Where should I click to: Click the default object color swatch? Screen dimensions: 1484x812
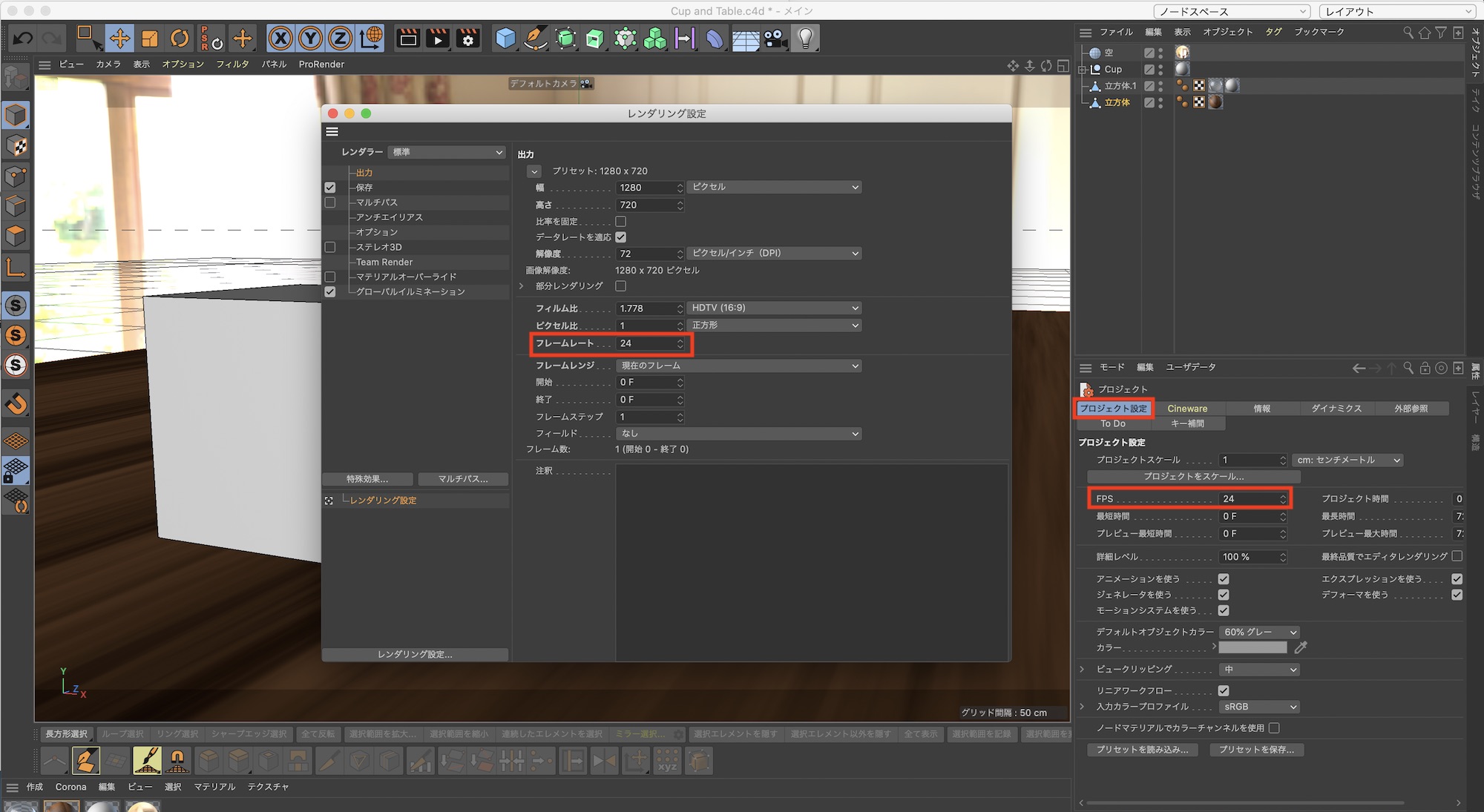tap(1252, 647)
